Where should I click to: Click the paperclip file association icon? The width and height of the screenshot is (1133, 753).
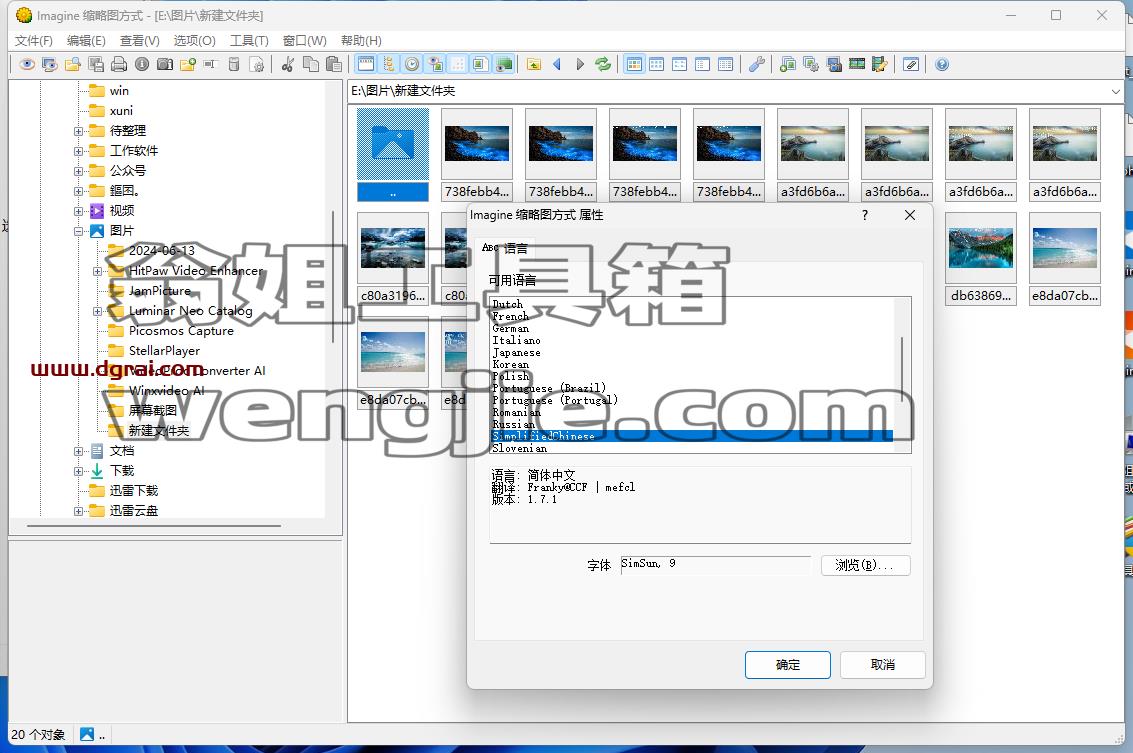point(911,64)
